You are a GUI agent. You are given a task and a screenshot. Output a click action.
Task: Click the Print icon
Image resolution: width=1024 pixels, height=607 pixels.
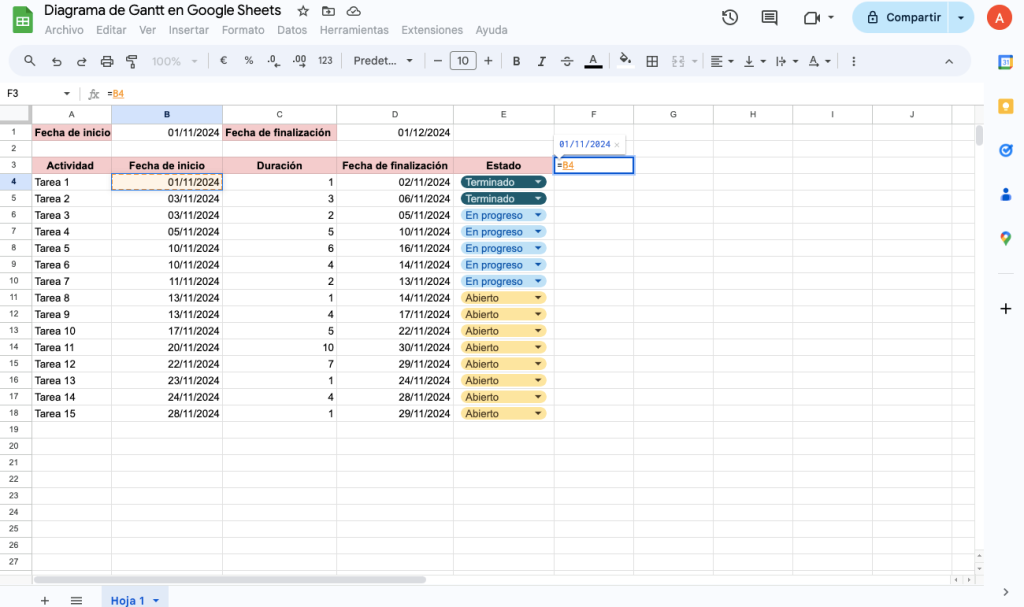click(x=107, y=61)
